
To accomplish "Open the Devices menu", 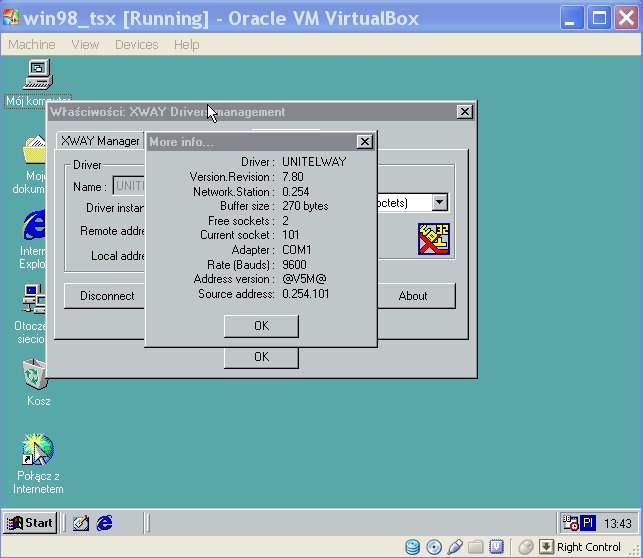I will click(136, 44).
